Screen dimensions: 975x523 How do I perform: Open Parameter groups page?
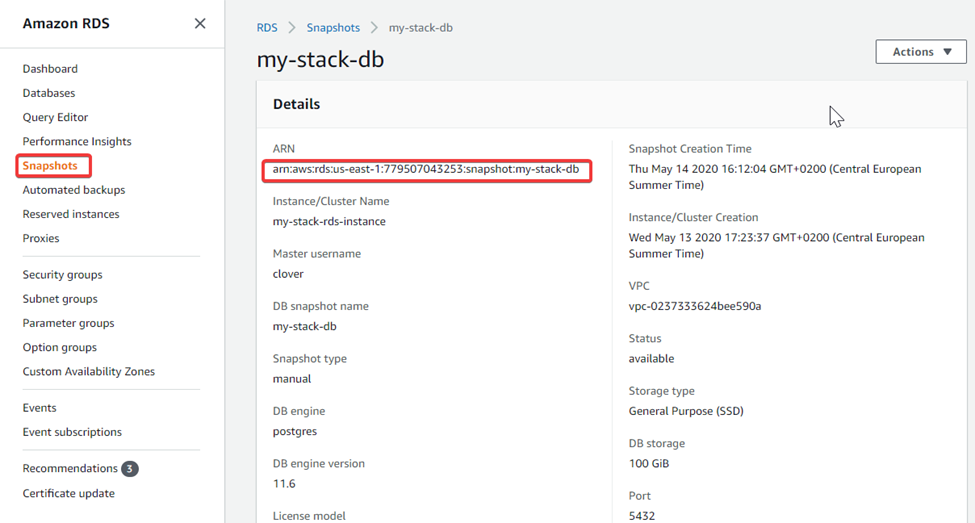(68, 323)
